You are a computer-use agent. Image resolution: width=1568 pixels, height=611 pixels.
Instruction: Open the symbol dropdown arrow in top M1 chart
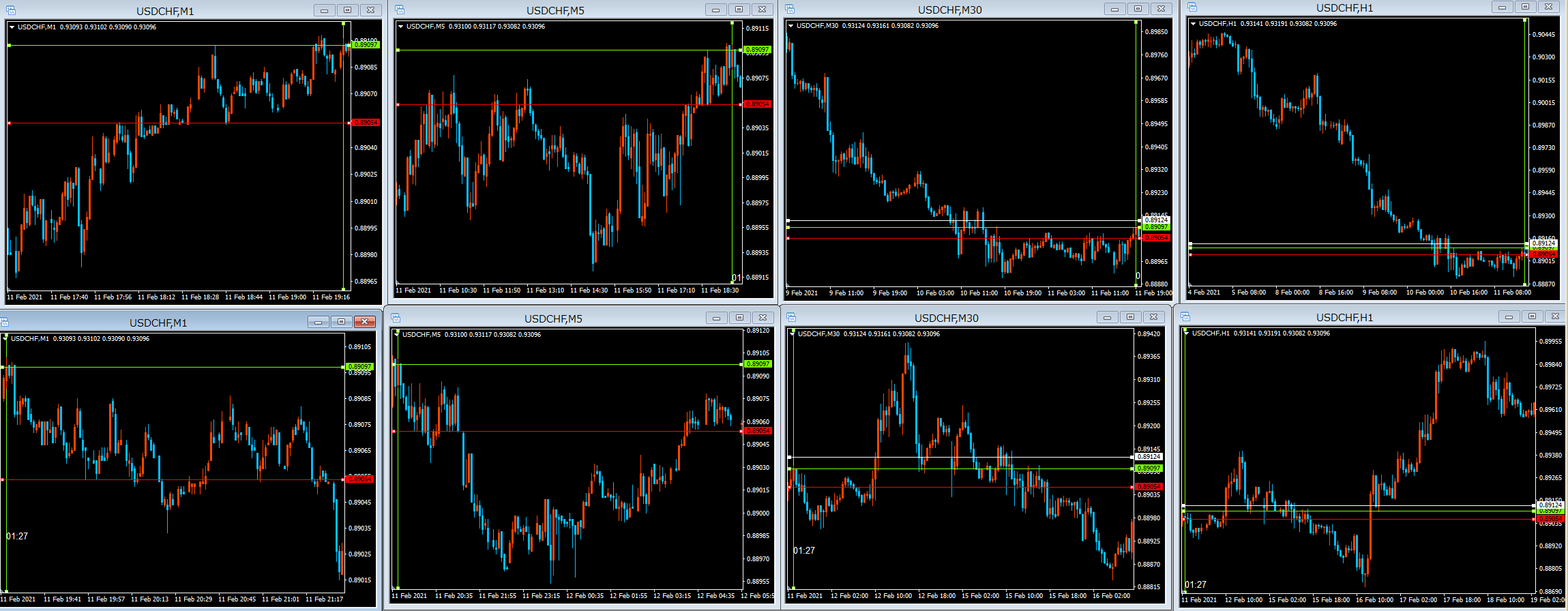pyautogui.click(x=12, y=27)
